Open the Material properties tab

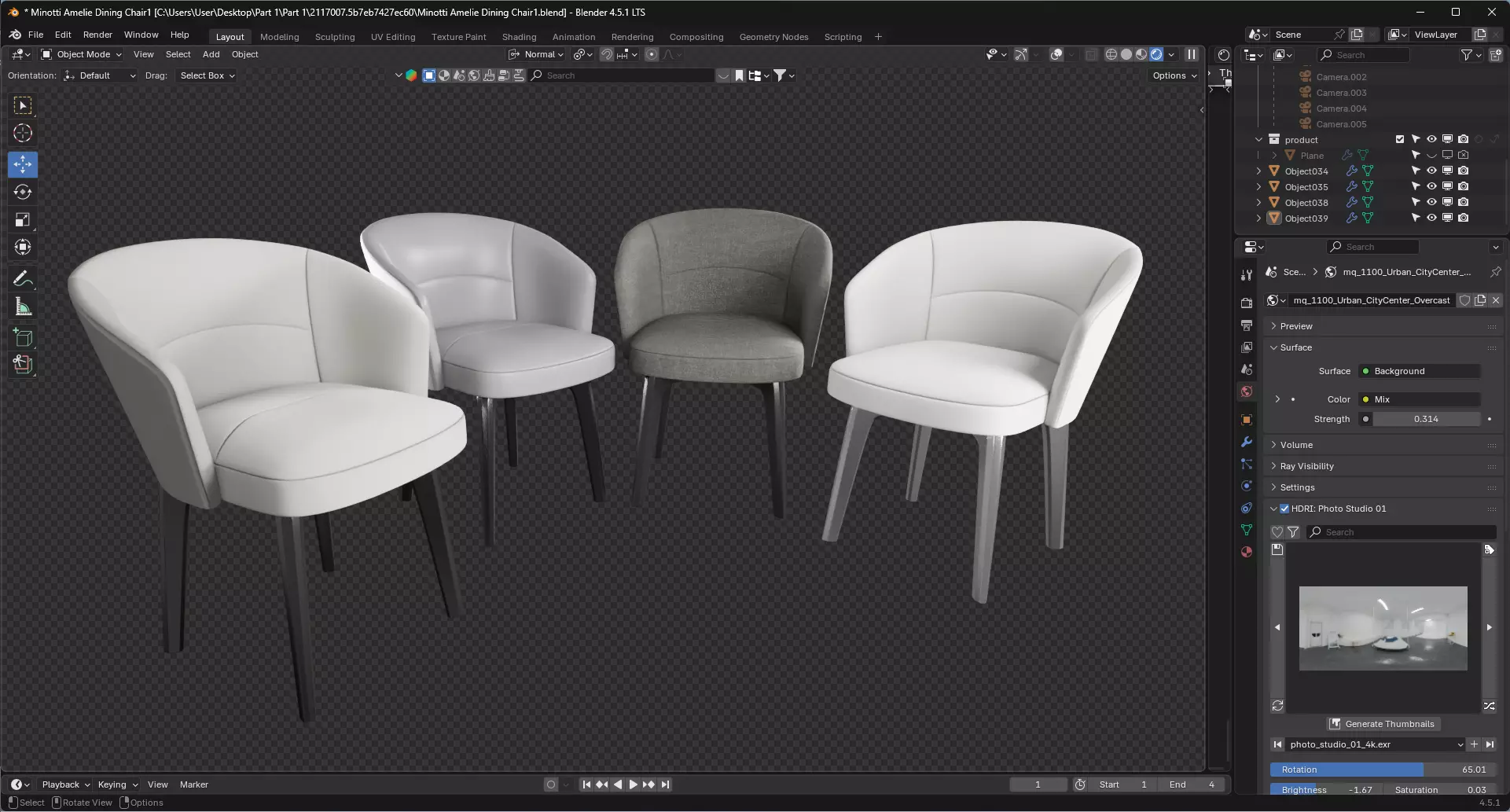[x=1247, y=552]
